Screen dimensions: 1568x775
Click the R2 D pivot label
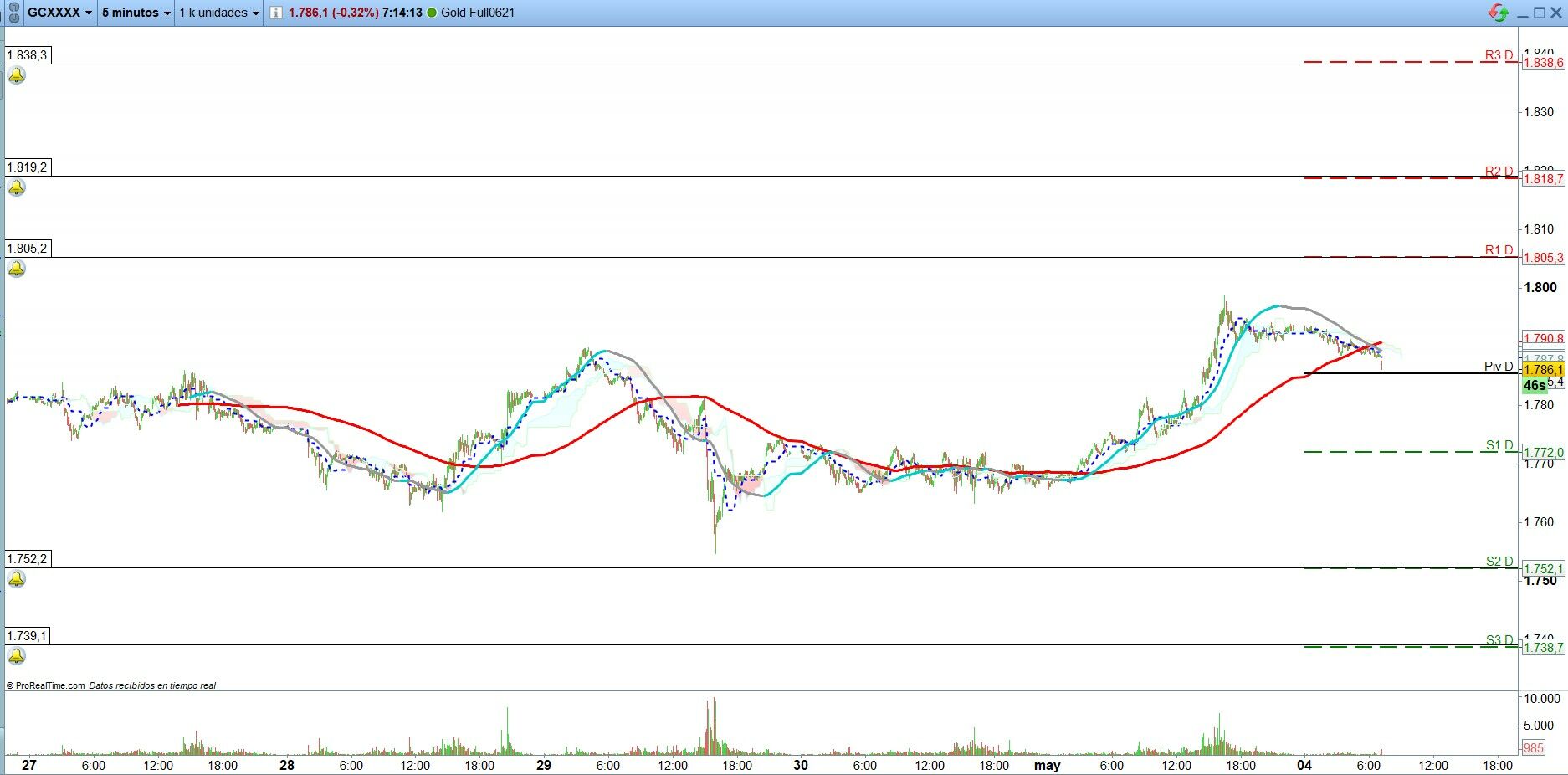(1499, 172)
